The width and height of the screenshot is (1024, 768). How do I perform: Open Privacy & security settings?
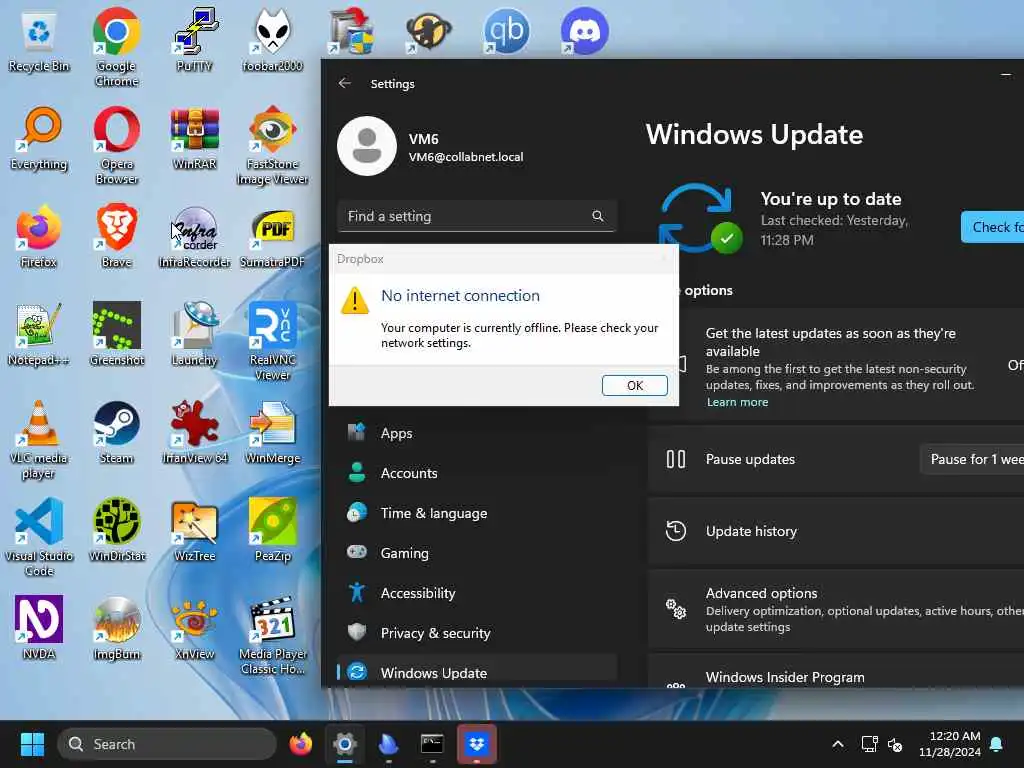(x=477, y=632)
